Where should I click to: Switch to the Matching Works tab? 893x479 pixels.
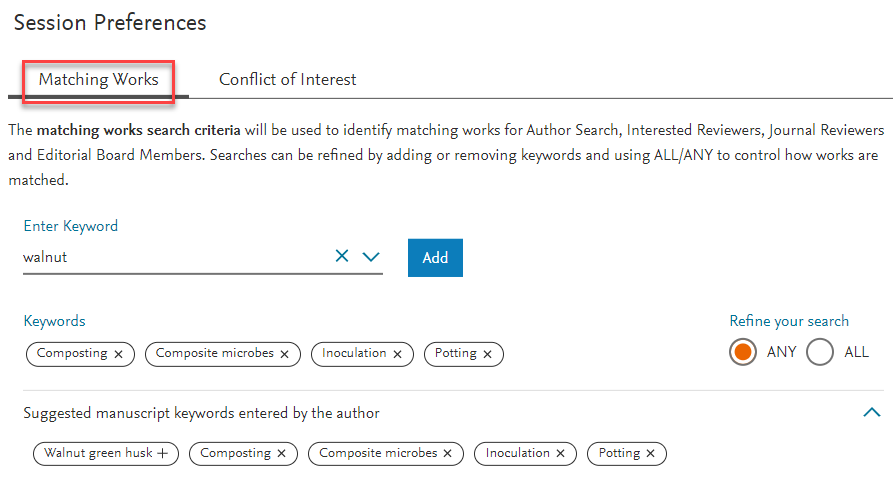tap(99, 80)
